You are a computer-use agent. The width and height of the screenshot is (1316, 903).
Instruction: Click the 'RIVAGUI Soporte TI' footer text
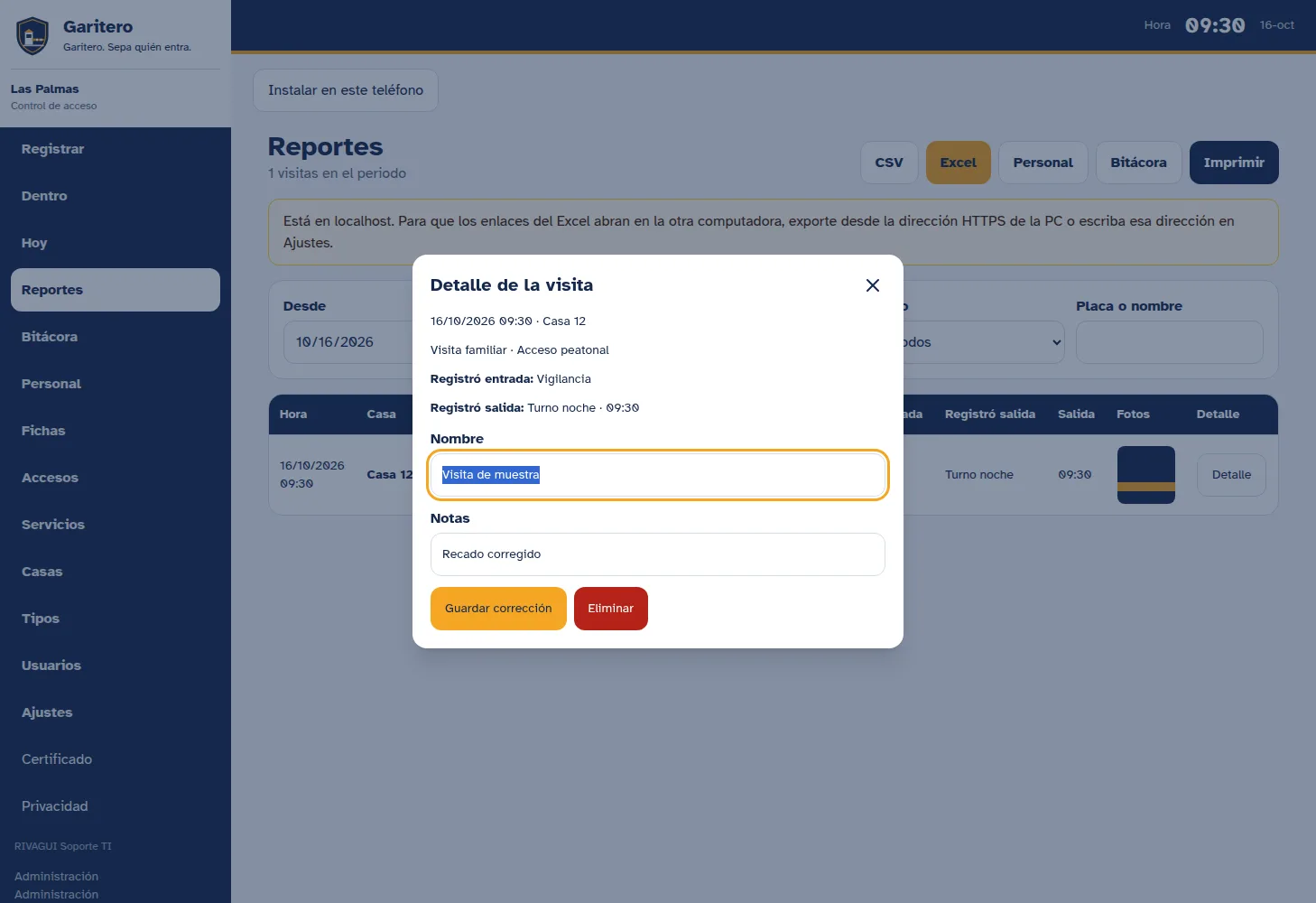pyautogui.click(x=63, y=846)
